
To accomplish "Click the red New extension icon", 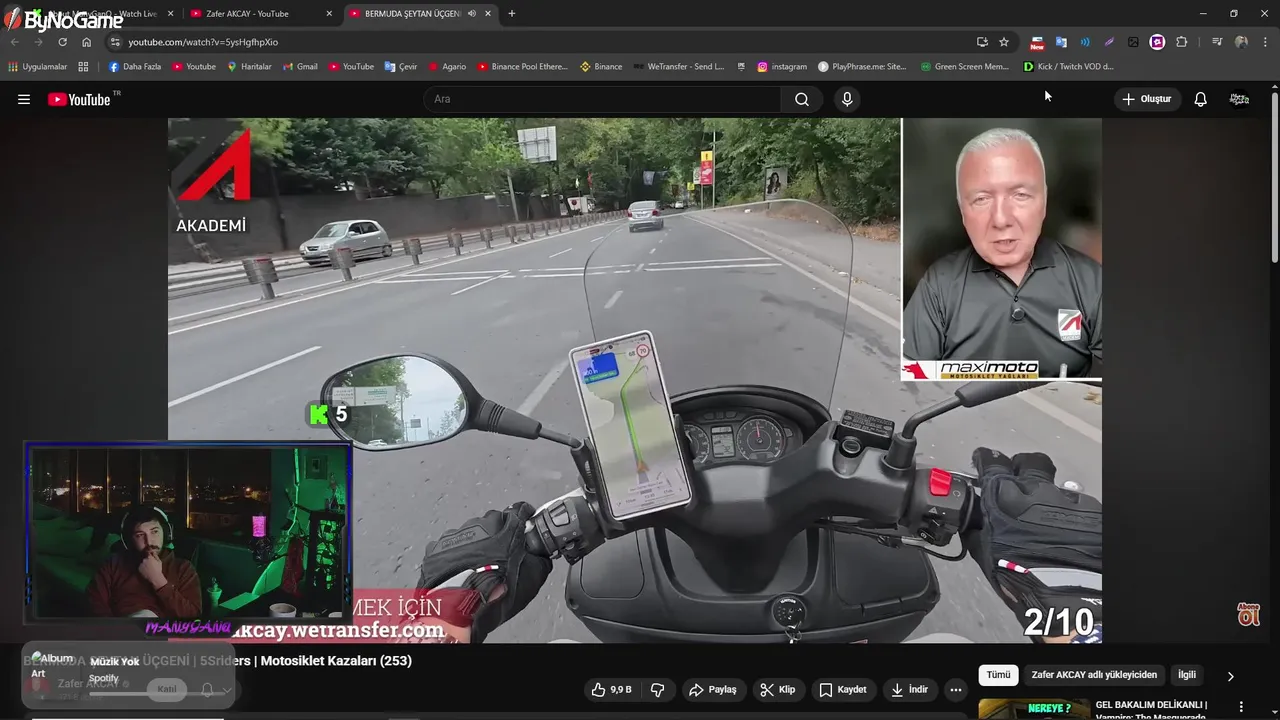I will pos(1037,42).
